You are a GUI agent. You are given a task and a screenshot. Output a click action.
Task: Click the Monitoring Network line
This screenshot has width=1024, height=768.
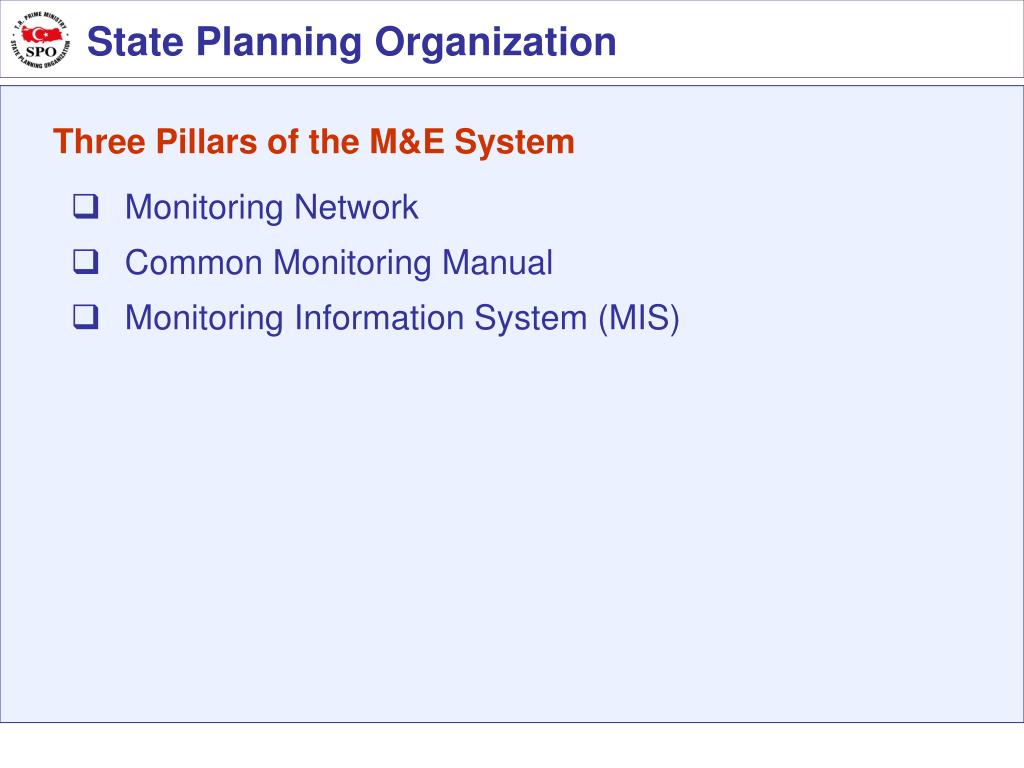(x=272, y=208)
